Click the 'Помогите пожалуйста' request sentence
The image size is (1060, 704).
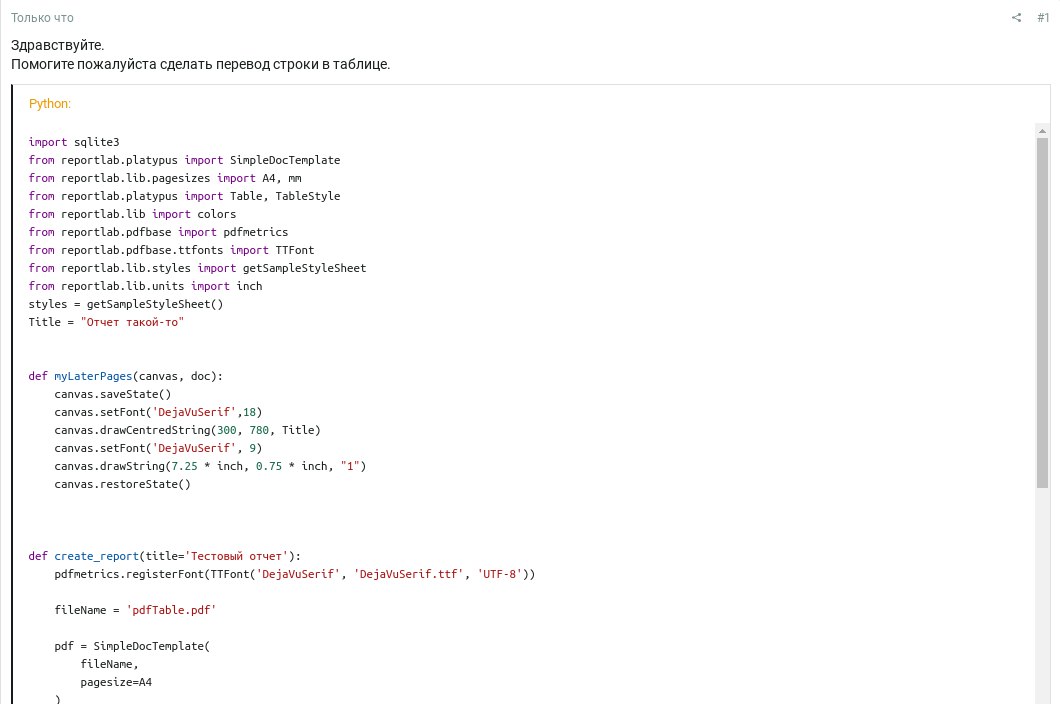pos(200,64)
